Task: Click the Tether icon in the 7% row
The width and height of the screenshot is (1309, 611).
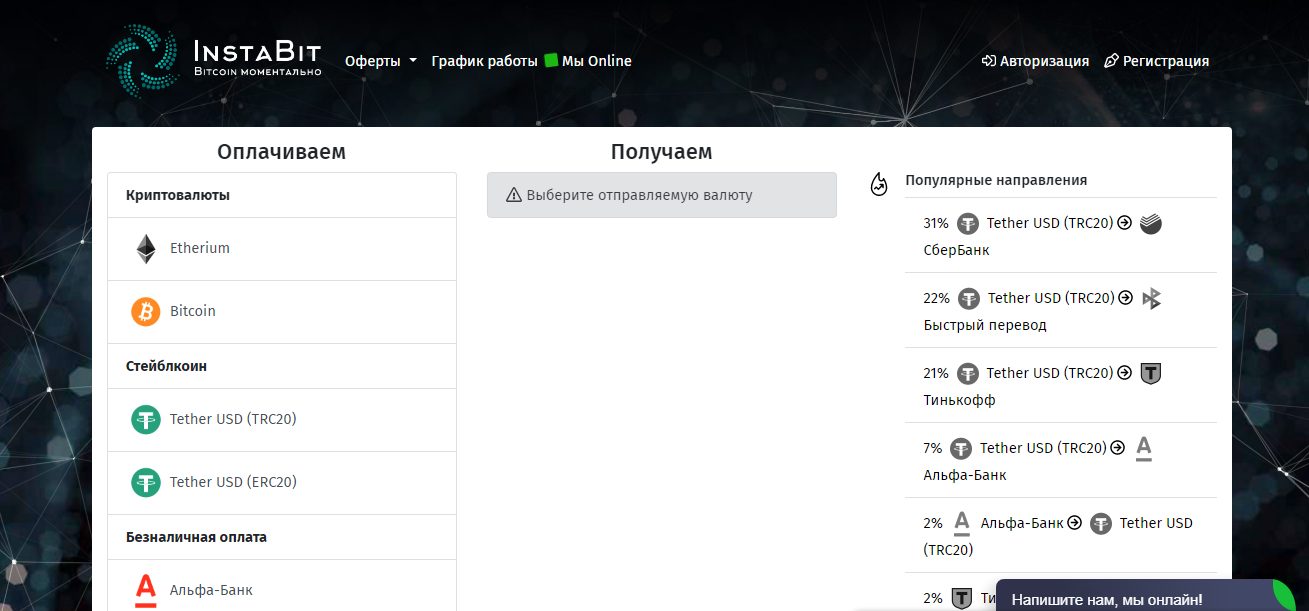Action: click(961, 449)
